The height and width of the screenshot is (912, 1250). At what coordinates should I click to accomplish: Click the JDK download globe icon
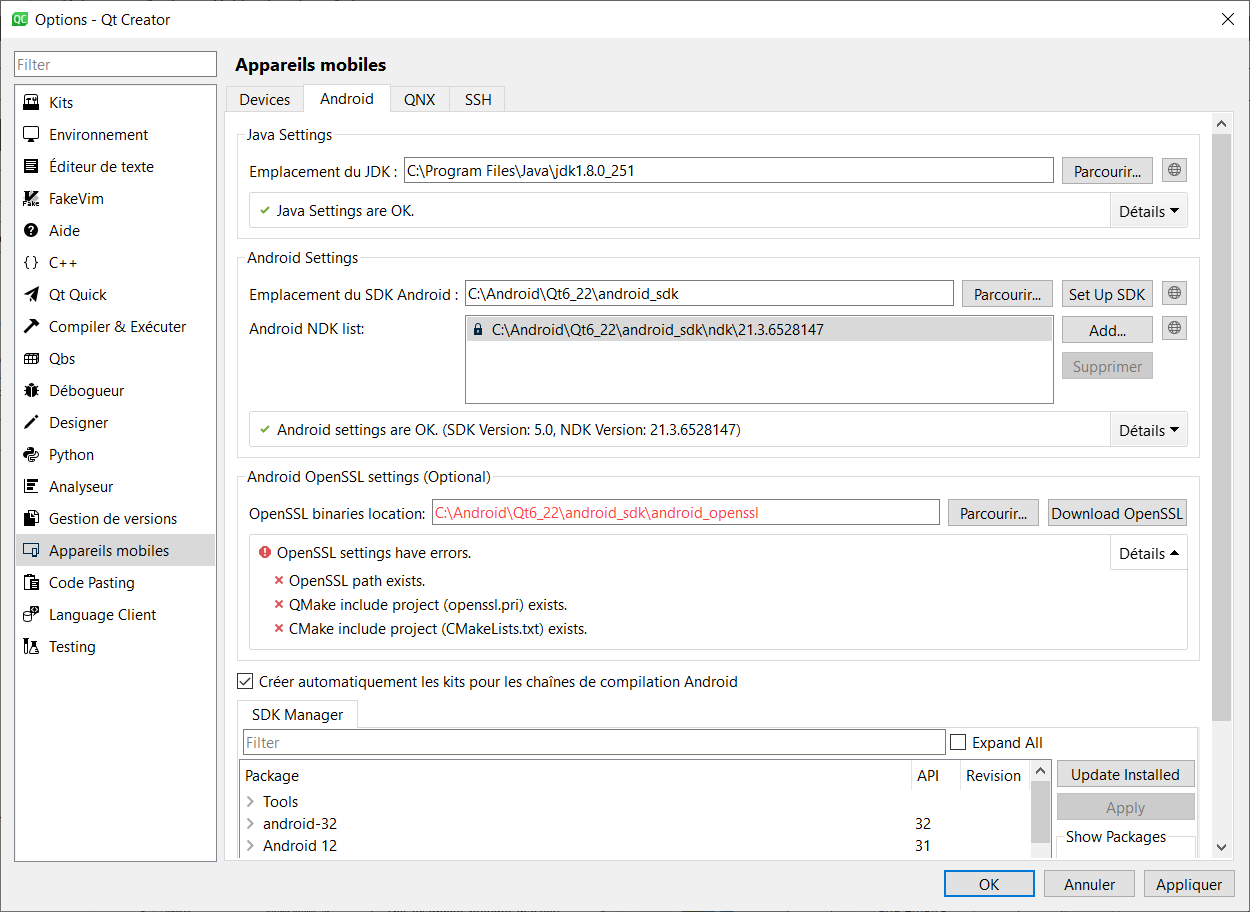tap(1175, 171)
